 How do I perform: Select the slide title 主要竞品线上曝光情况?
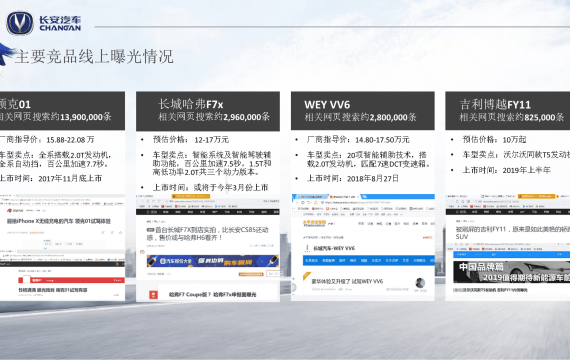94,56
